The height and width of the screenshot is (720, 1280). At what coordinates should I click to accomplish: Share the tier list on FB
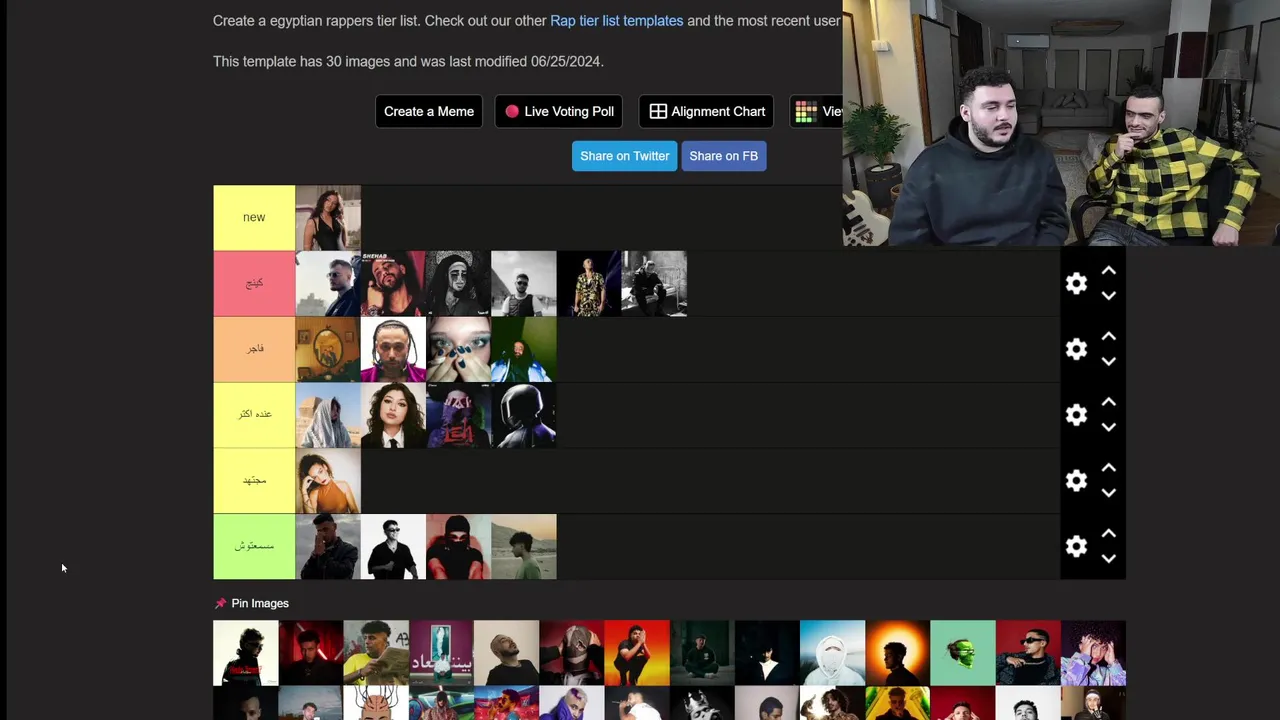tap(724, 156)
